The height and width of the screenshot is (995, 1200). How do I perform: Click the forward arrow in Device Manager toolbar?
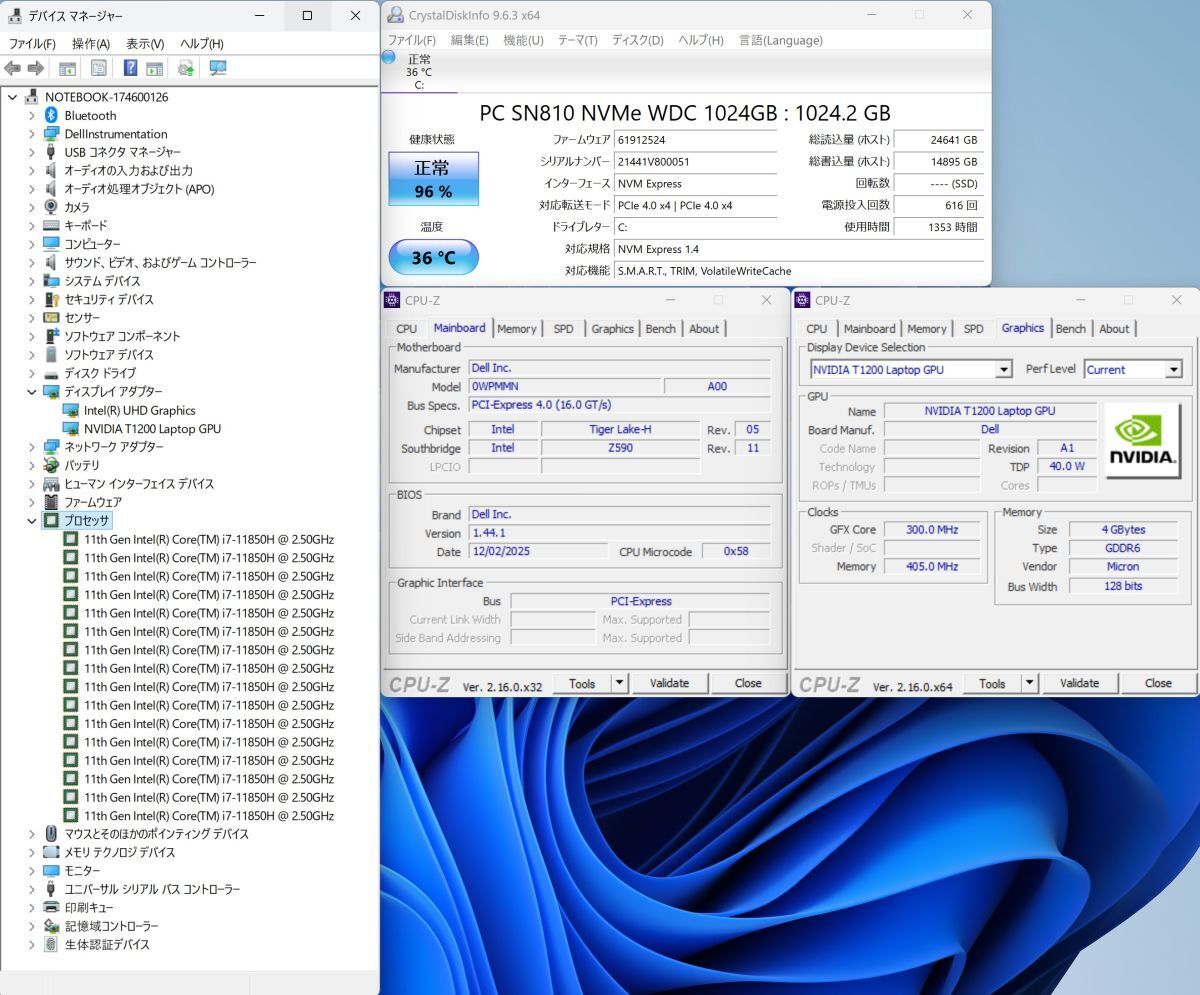click(x=35, y=68)
